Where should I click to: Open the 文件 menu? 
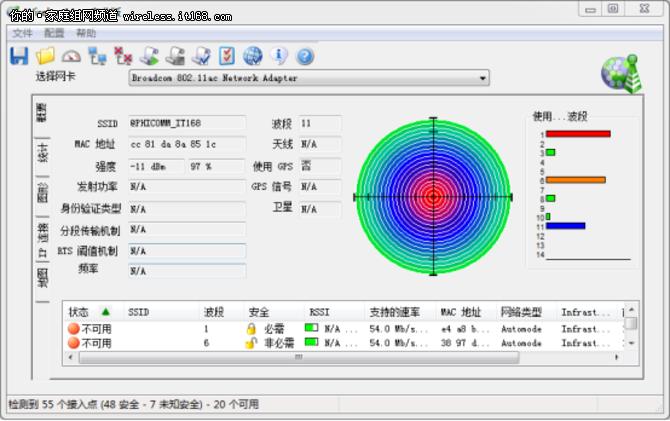pyautogui.click(x=22, y=33)
